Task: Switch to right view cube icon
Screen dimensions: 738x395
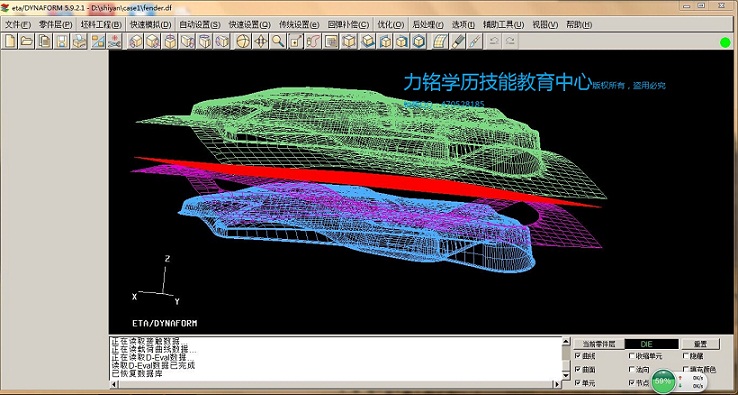Action: point(385,41)
